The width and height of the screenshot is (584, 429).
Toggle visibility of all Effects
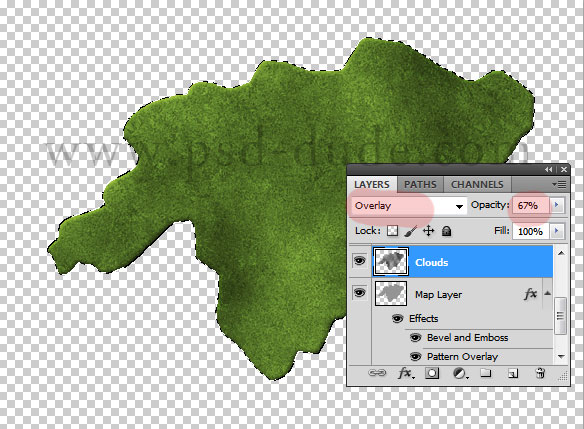(397, 319)
